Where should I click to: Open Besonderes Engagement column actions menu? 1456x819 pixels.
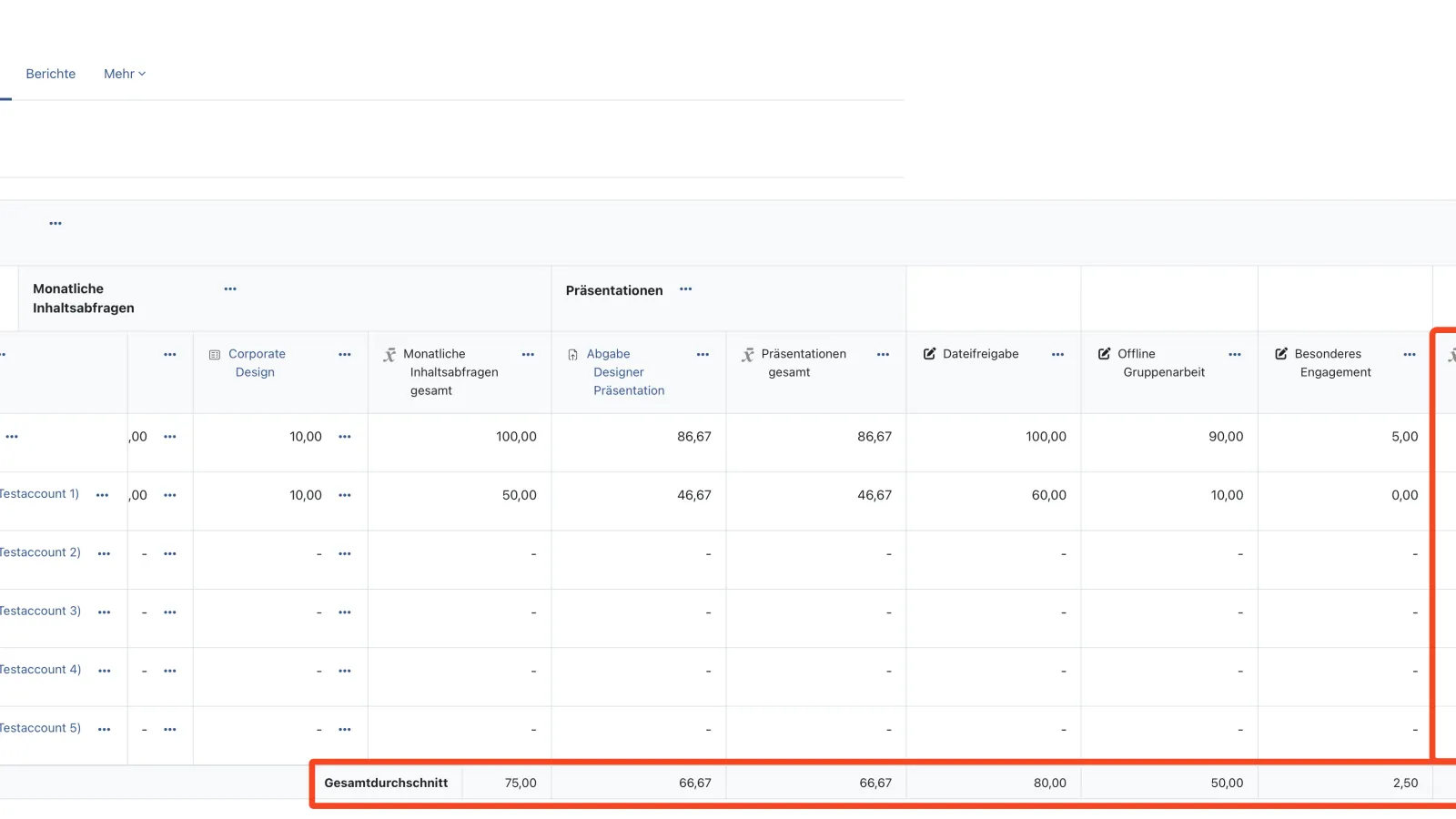(x=1409, y=355)
